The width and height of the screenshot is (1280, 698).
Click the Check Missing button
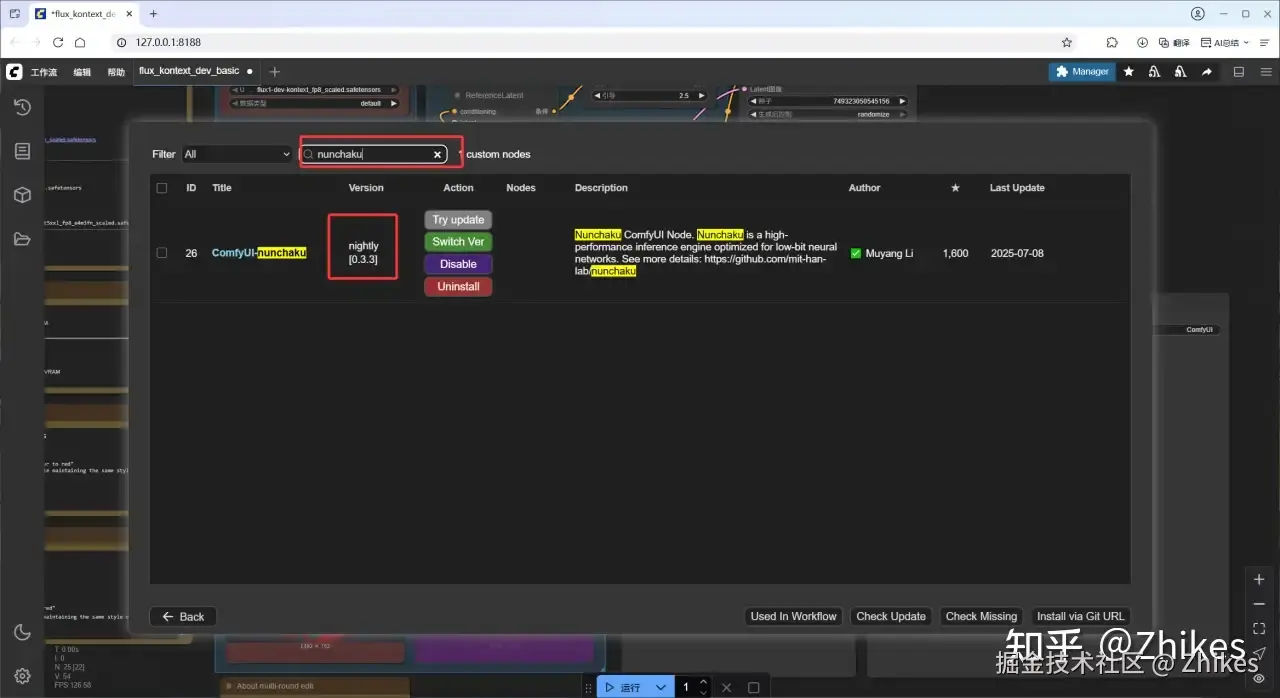click(x=981, y=616)
